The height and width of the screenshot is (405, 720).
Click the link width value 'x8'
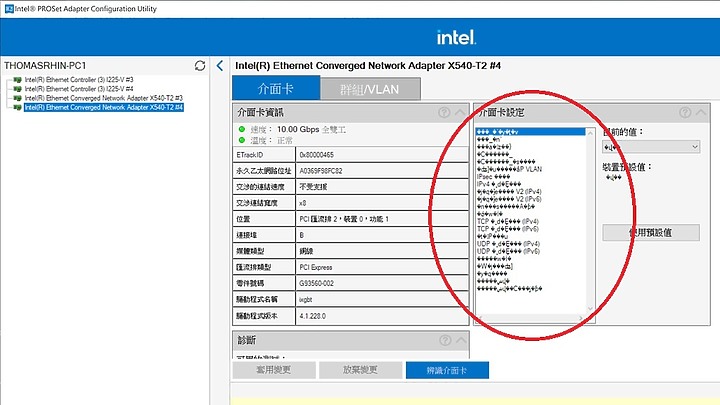303,203
